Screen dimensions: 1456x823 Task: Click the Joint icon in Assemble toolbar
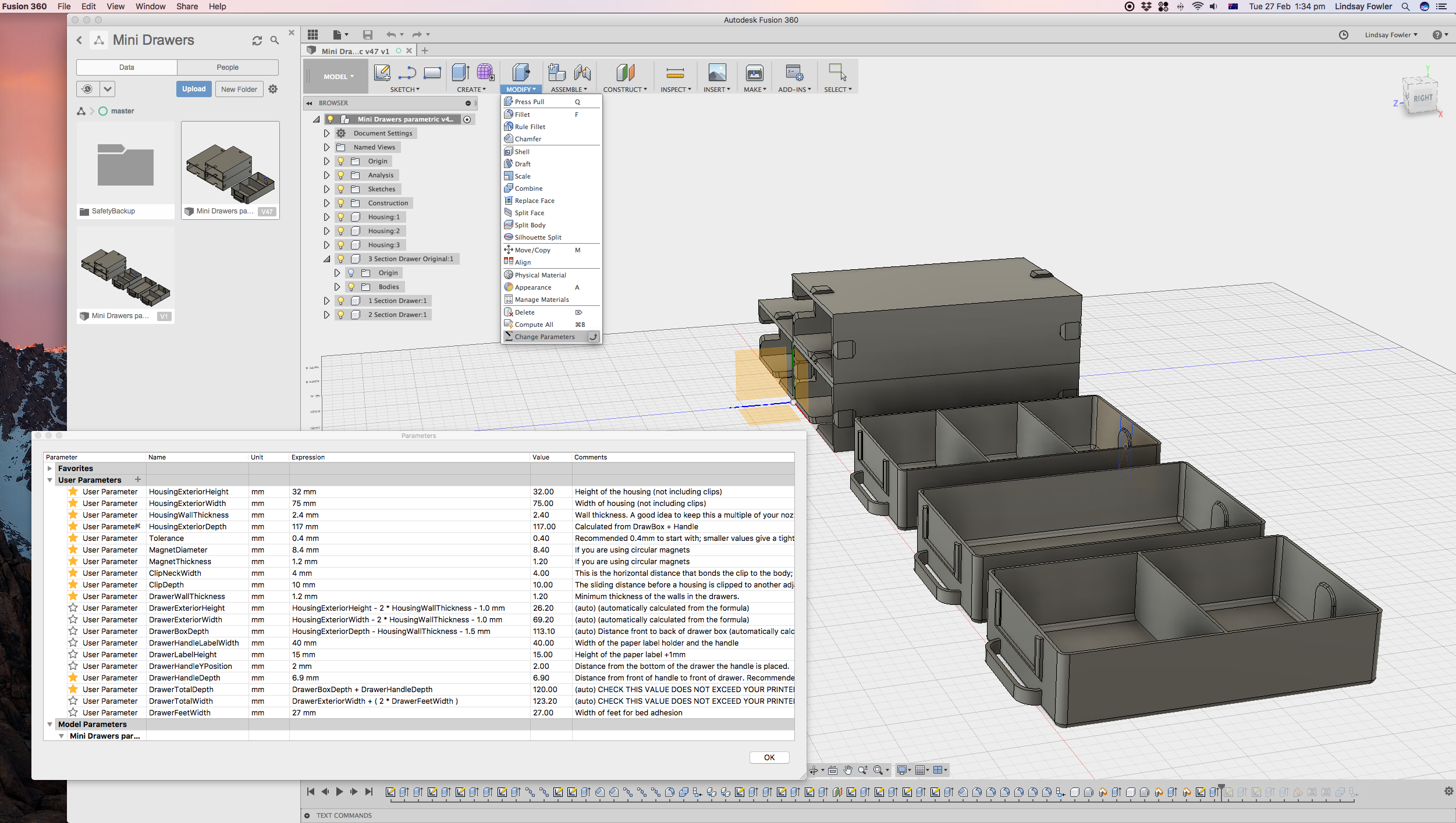coord(583,73)
